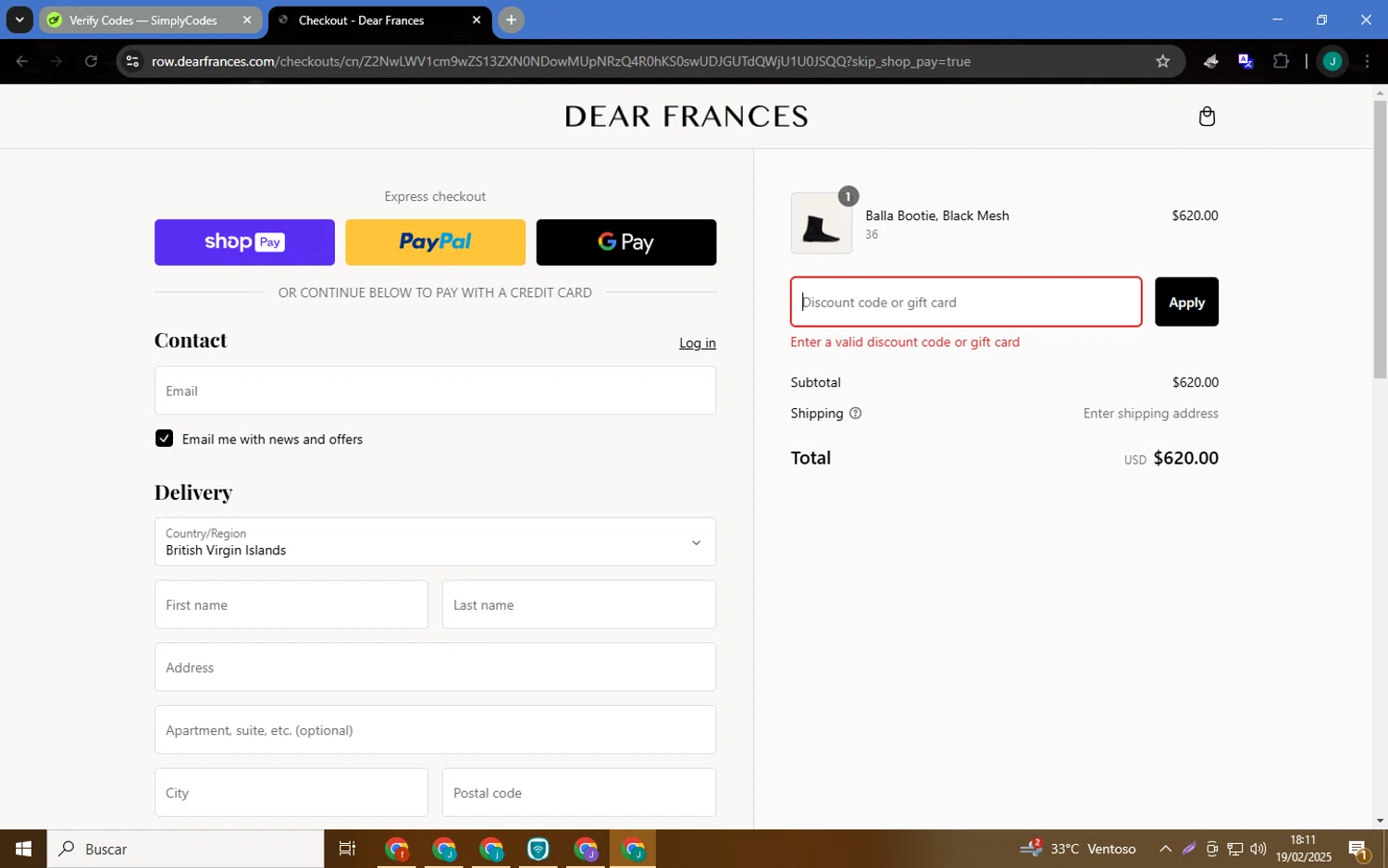Bookmark this page with the star icon

click(1163, 61)
